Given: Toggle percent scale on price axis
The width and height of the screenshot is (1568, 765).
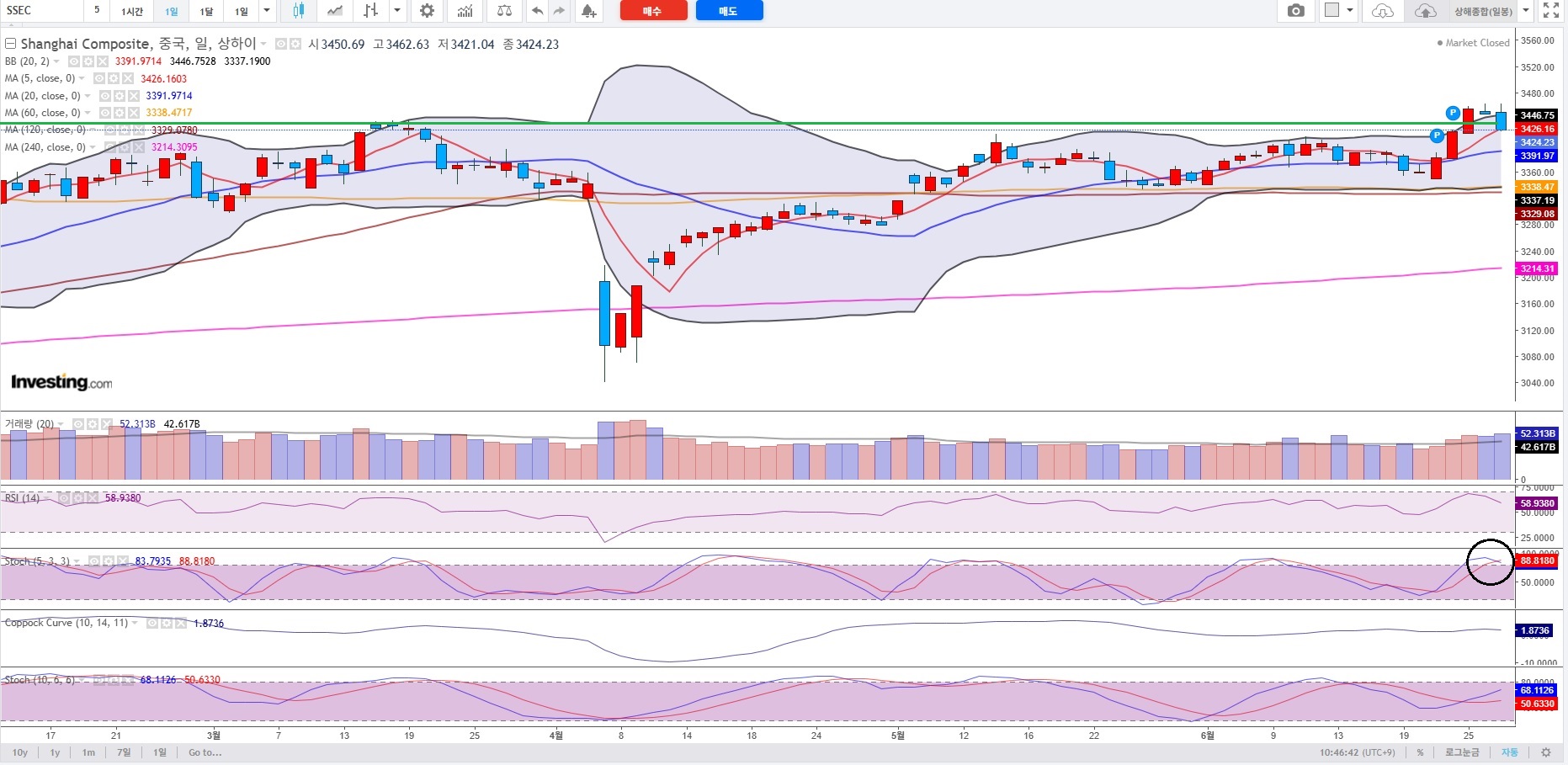Looking at the screenshot, I should point(1420,752).
